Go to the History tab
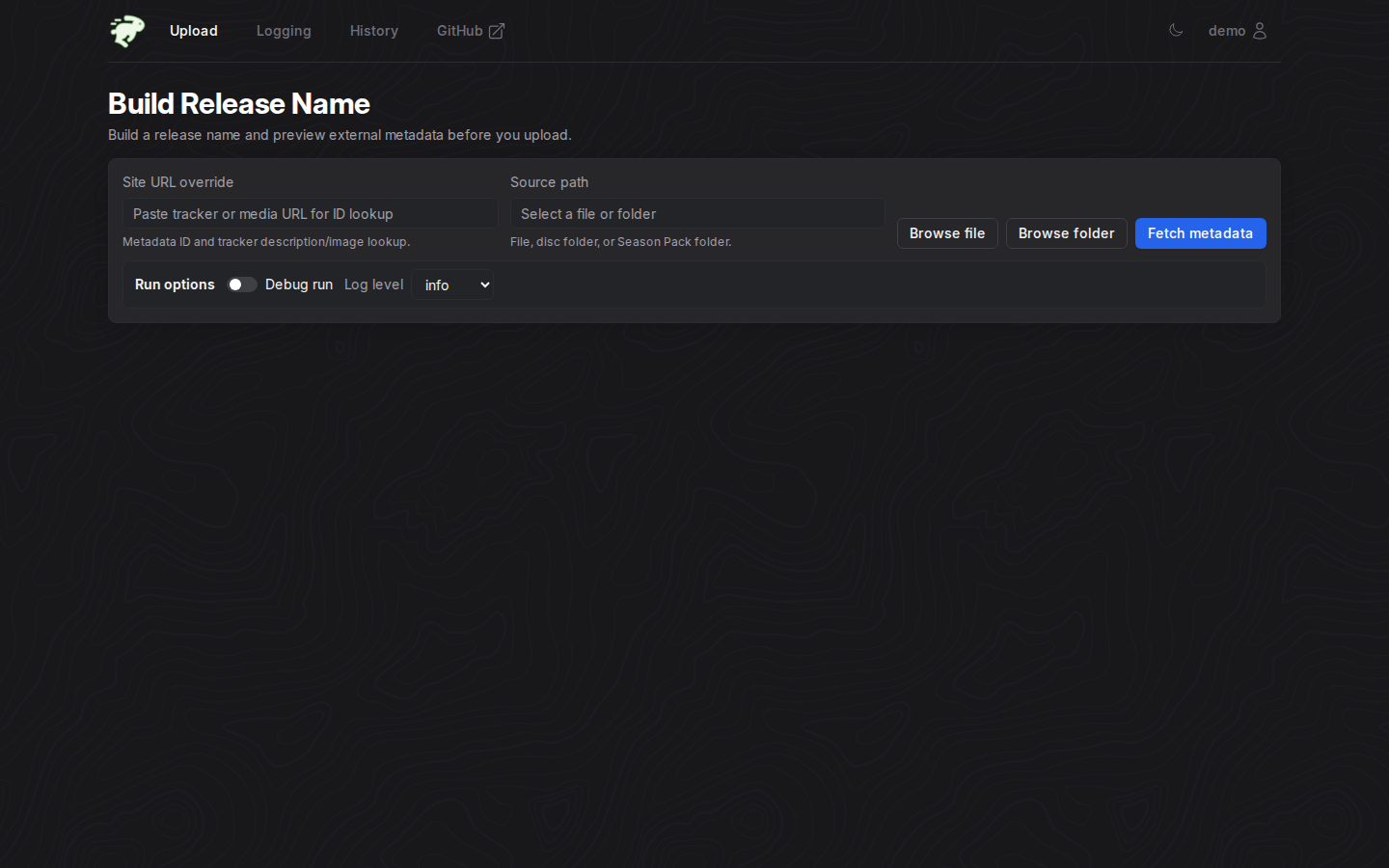 coord(374,31)
